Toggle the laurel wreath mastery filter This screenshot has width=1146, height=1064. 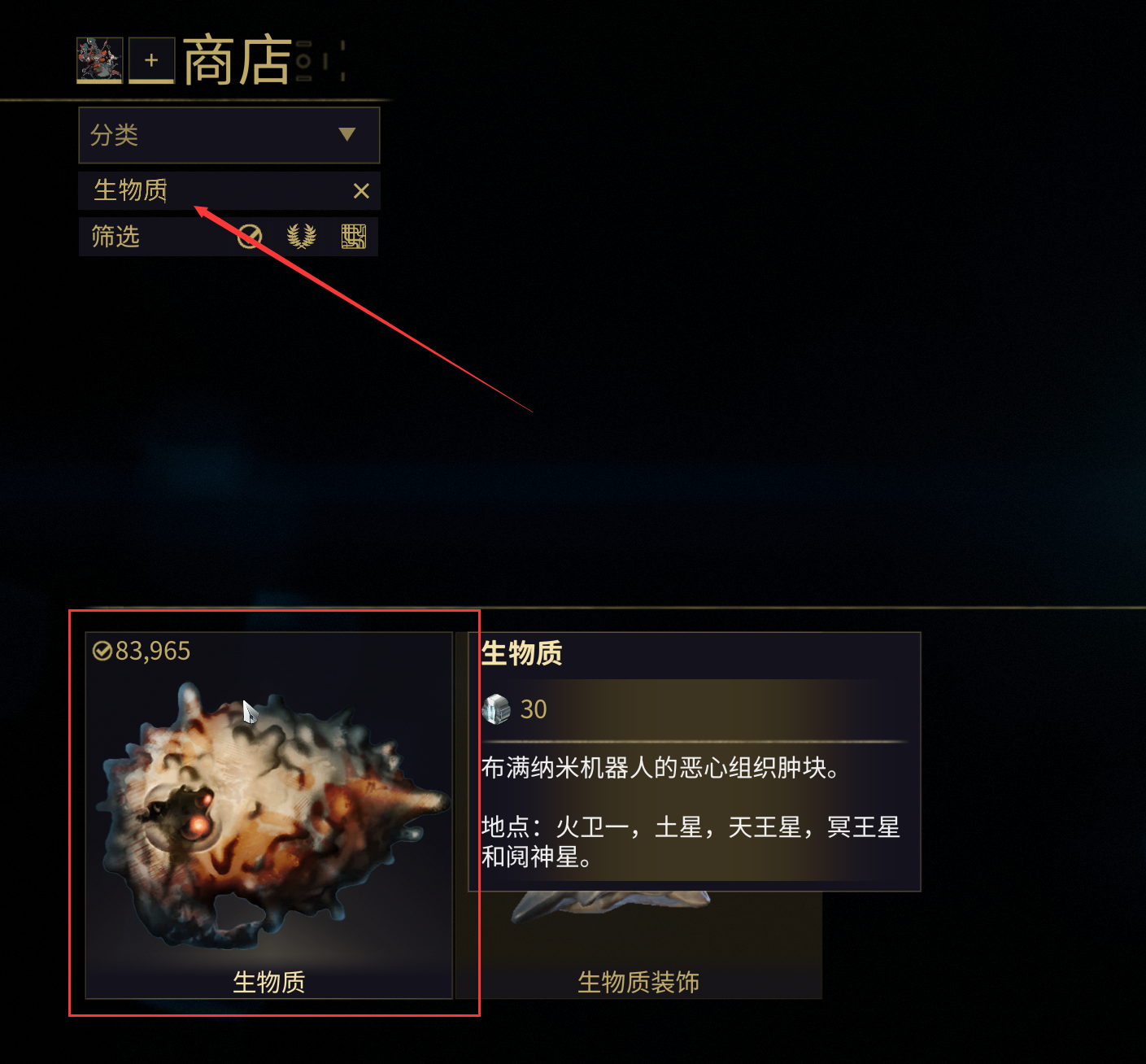click(x=301, y=237)
